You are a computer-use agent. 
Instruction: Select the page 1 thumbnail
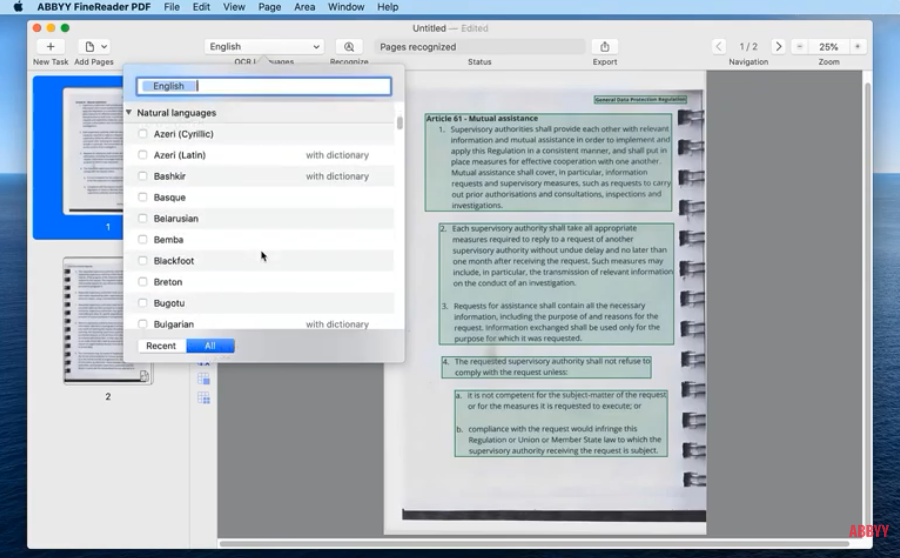tap(93, 150)
